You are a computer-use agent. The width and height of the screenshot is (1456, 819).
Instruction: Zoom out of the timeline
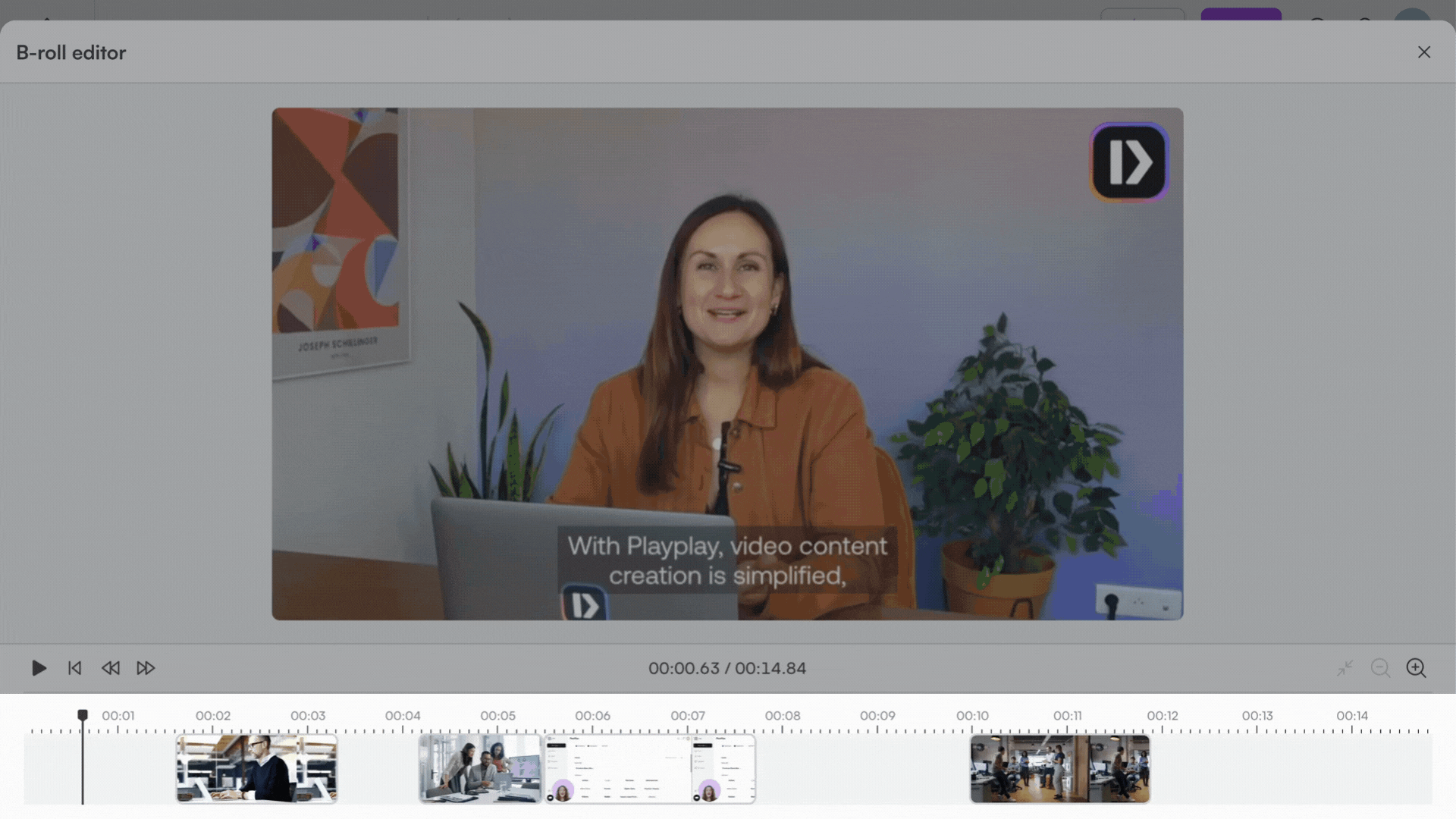point(1380,668)
